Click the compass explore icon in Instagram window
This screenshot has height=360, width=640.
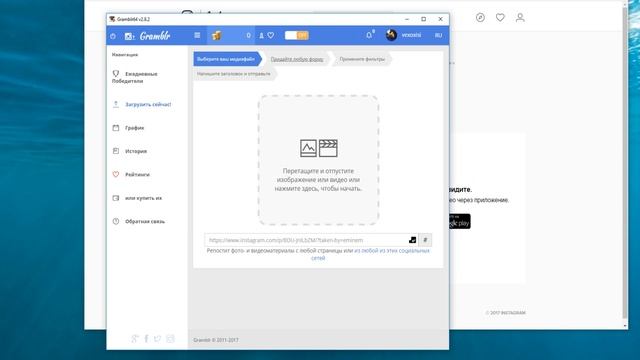point(480,18)
